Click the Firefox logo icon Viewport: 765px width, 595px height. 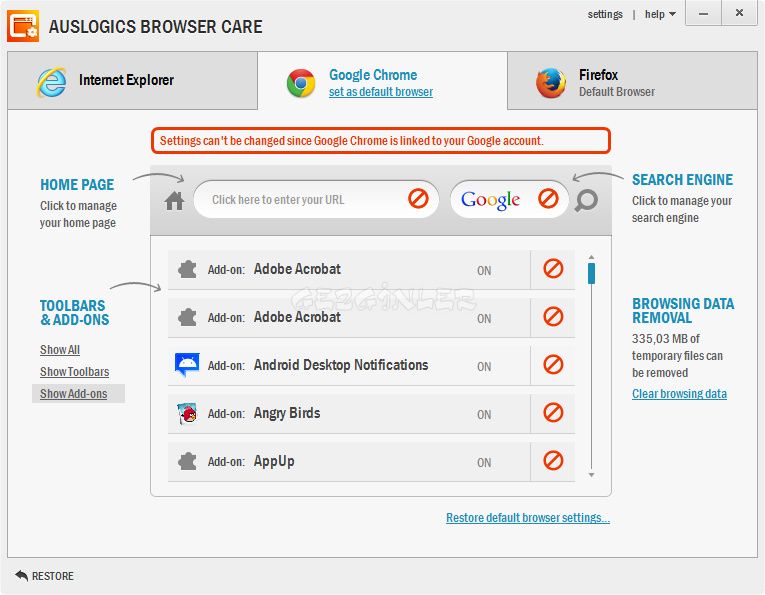pyautogui.click(x=551, y=83)
